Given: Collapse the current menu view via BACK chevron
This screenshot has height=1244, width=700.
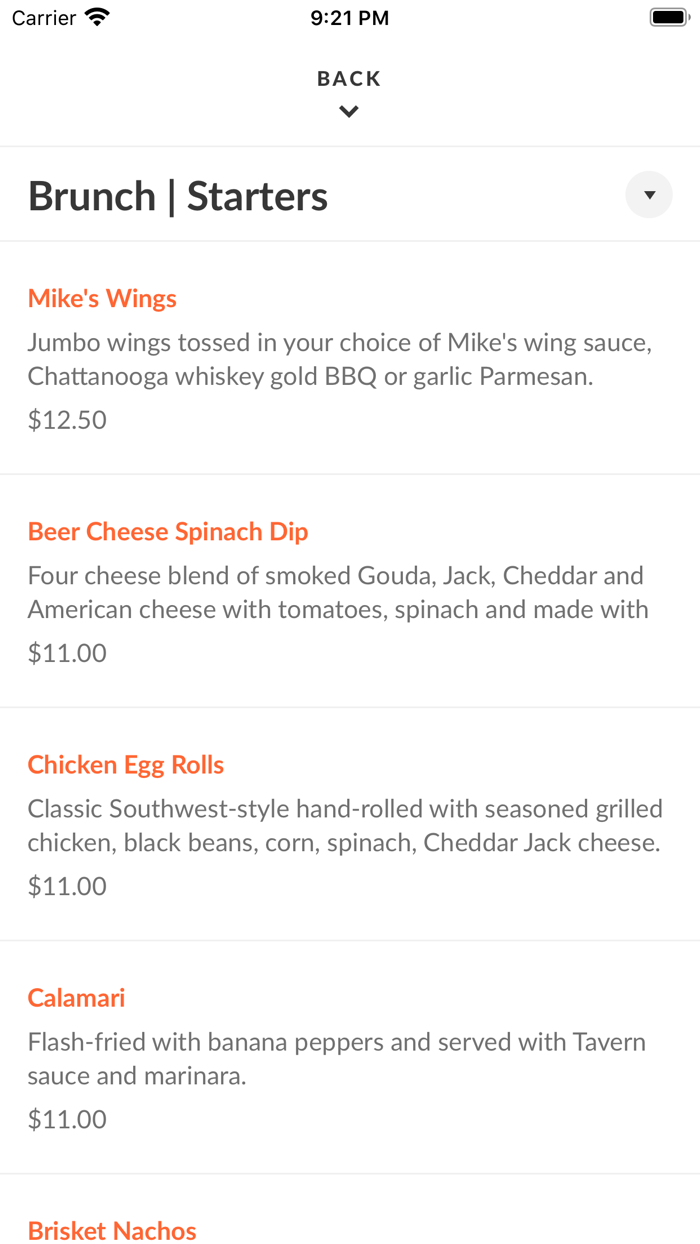Looking at the screenshot, I should [349, 111].
